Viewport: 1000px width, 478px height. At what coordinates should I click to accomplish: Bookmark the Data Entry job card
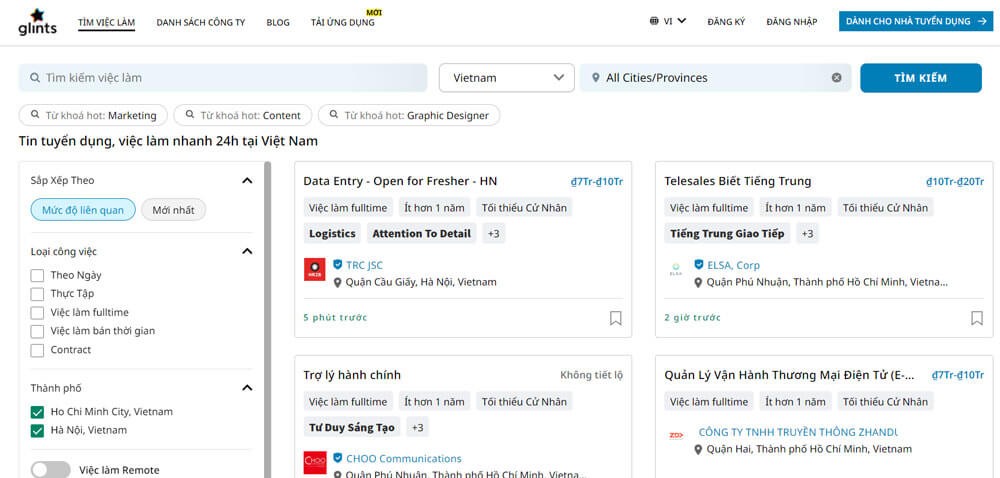point(615,318)
